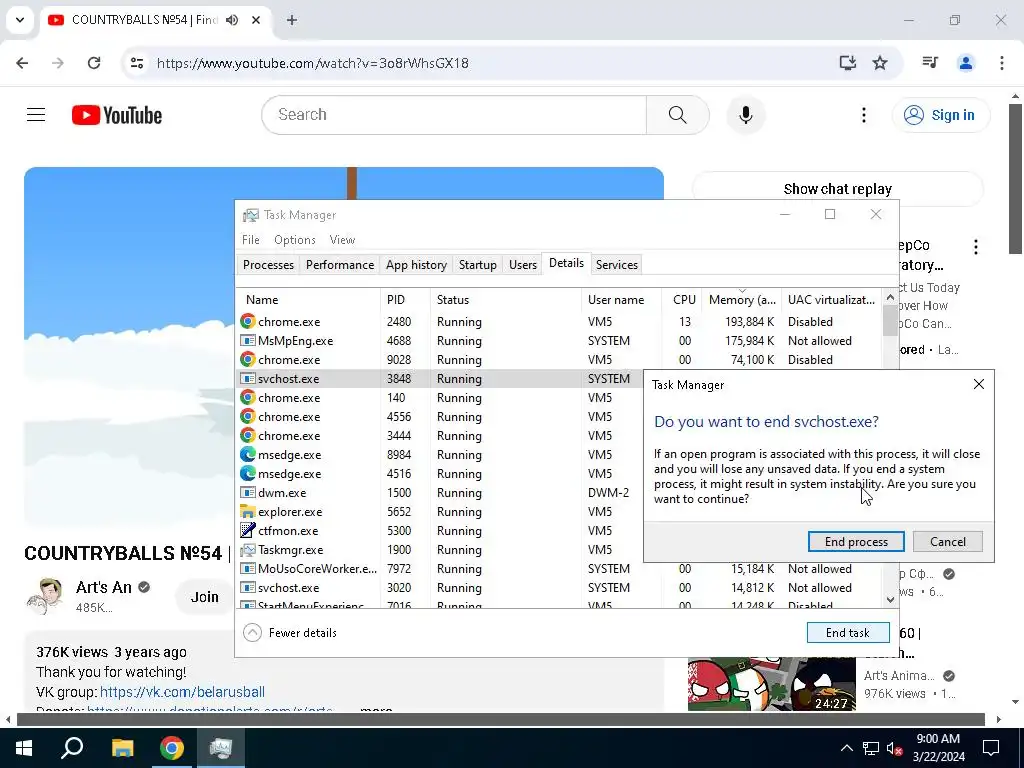This screenshot has width=1024, height=768.
Task: Open Windows taskbar search
Action: (72, 748)
